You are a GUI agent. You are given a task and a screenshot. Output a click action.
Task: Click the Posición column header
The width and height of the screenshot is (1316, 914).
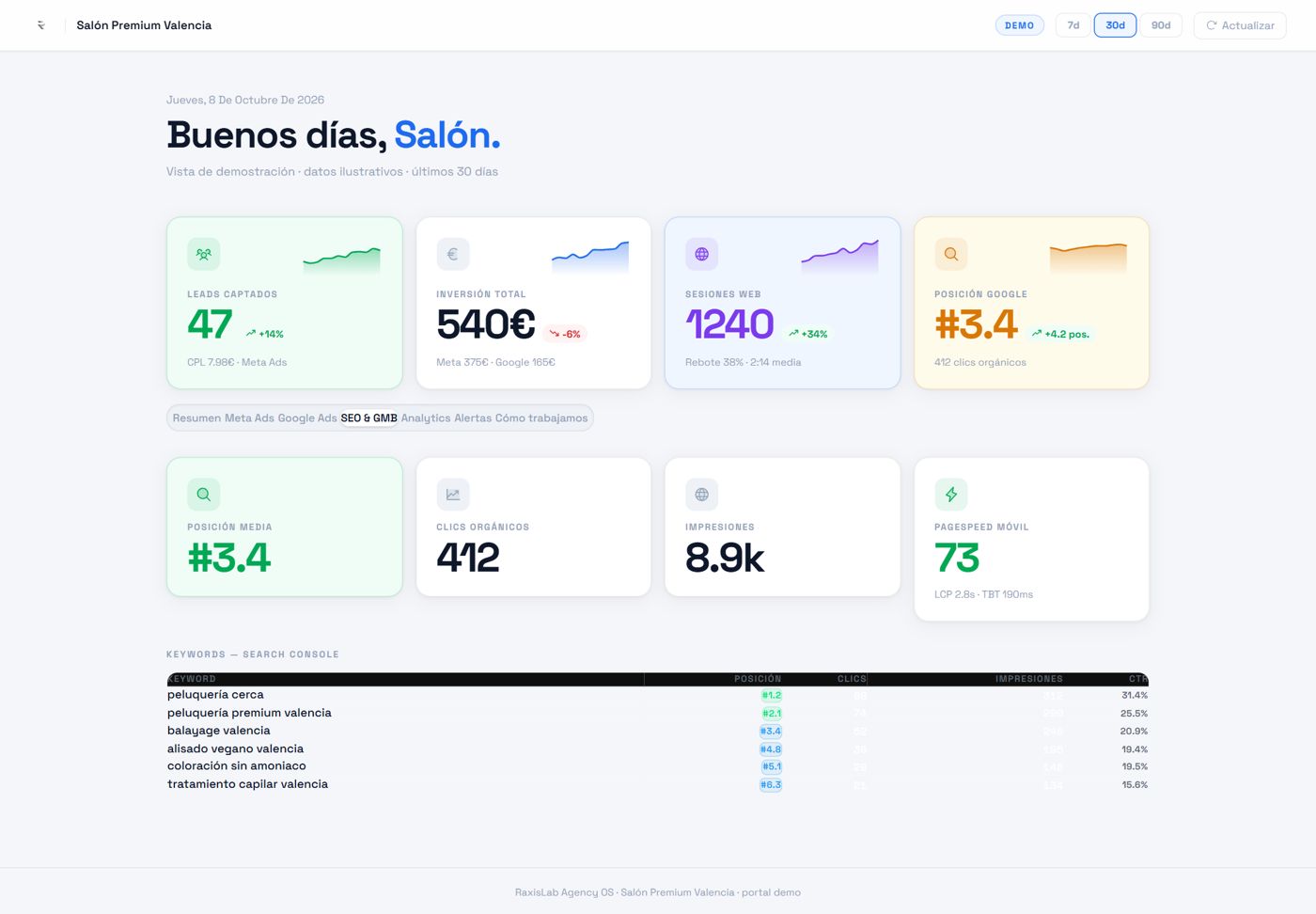(x=758, y=679)
